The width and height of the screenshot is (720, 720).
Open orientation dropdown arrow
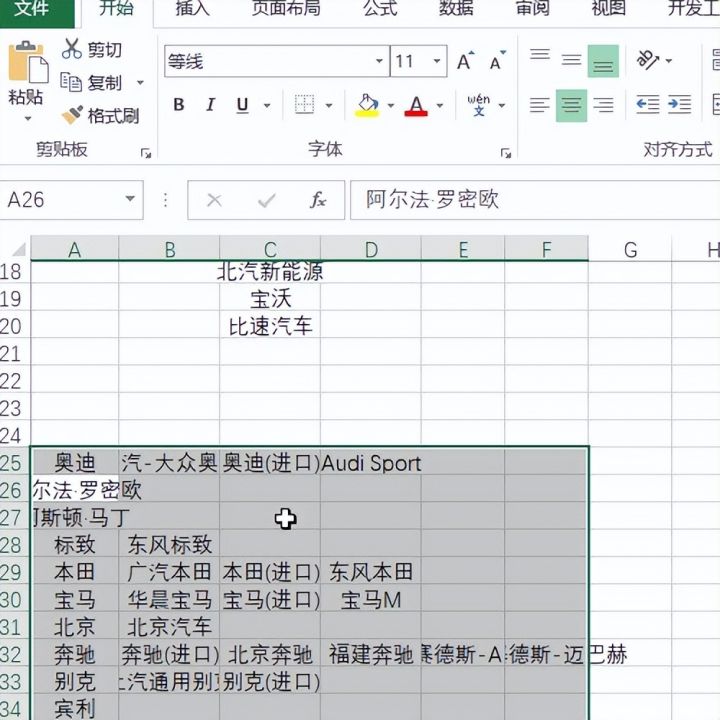(669, 61)
